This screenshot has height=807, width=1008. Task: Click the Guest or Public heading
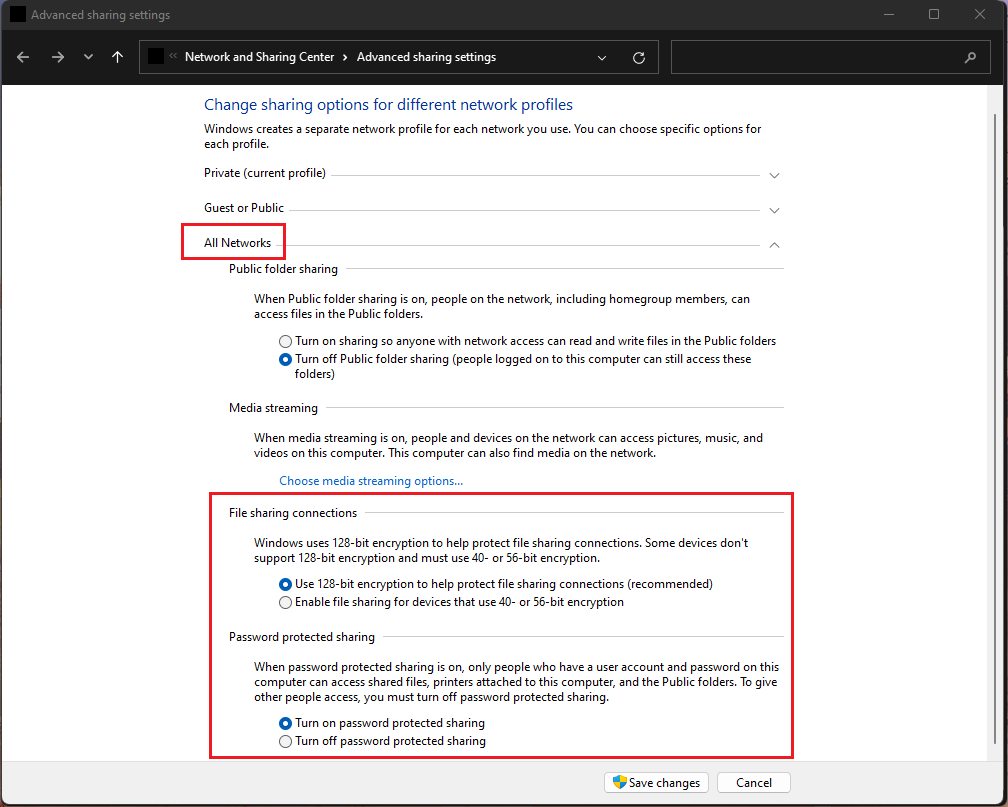coord(244,208)
